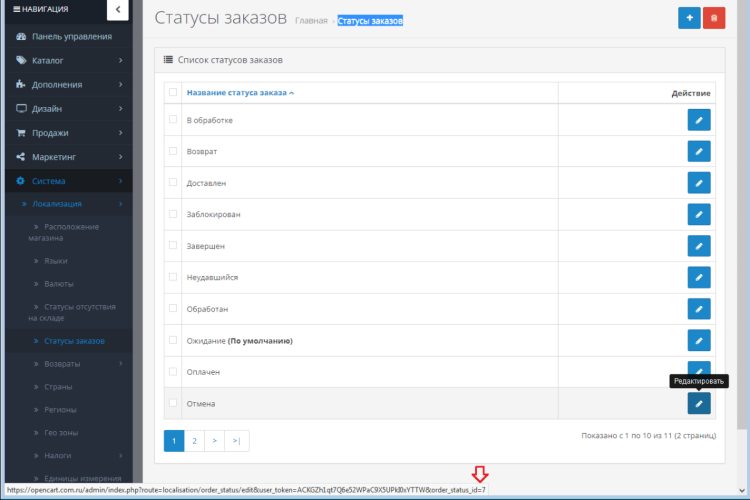Edit the "Неудавшийся" order status
Screen dimensions: 750x500
(x=699, y=277)
